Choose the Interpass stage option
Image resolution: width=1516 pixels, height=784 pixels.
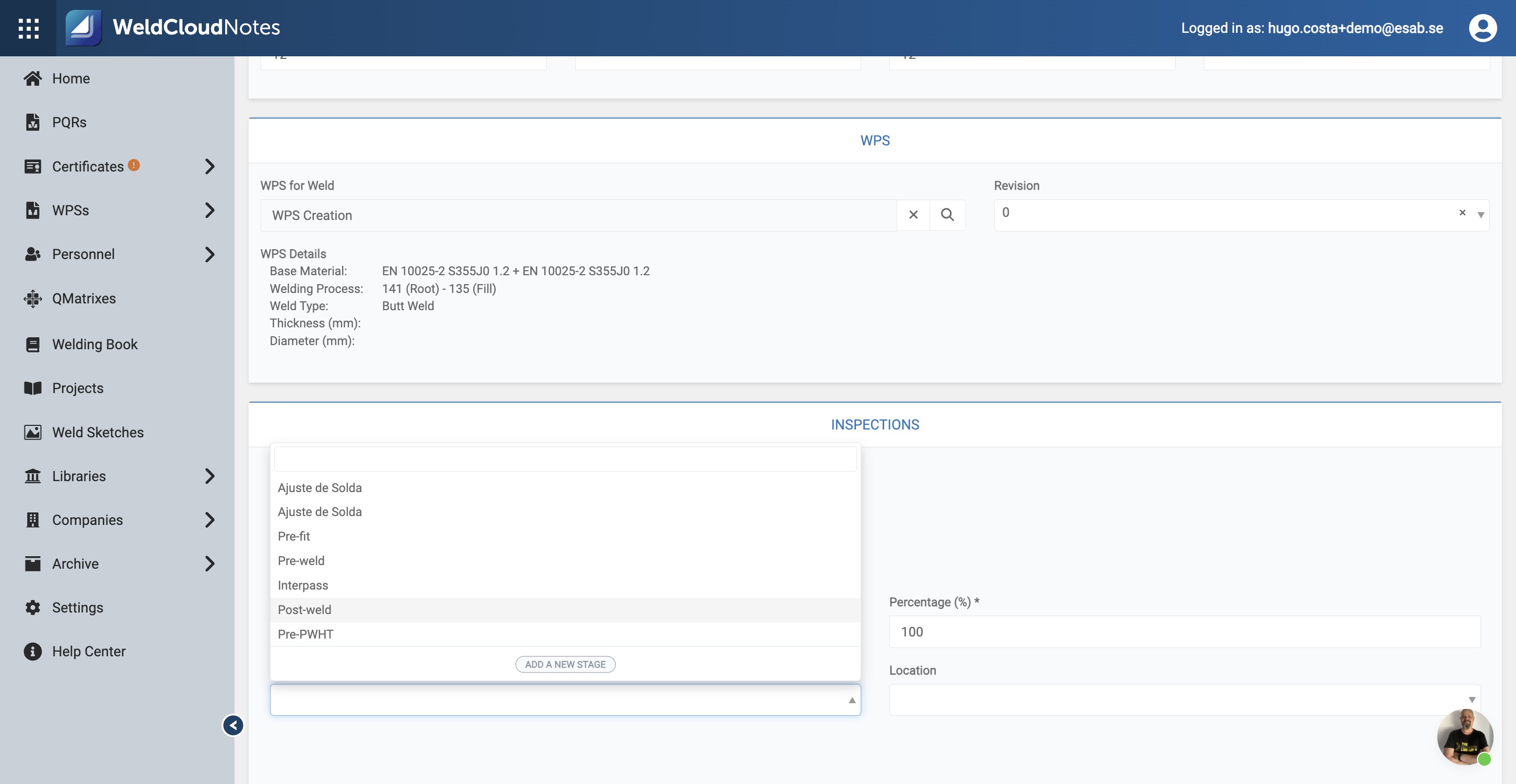coord(565,585)
